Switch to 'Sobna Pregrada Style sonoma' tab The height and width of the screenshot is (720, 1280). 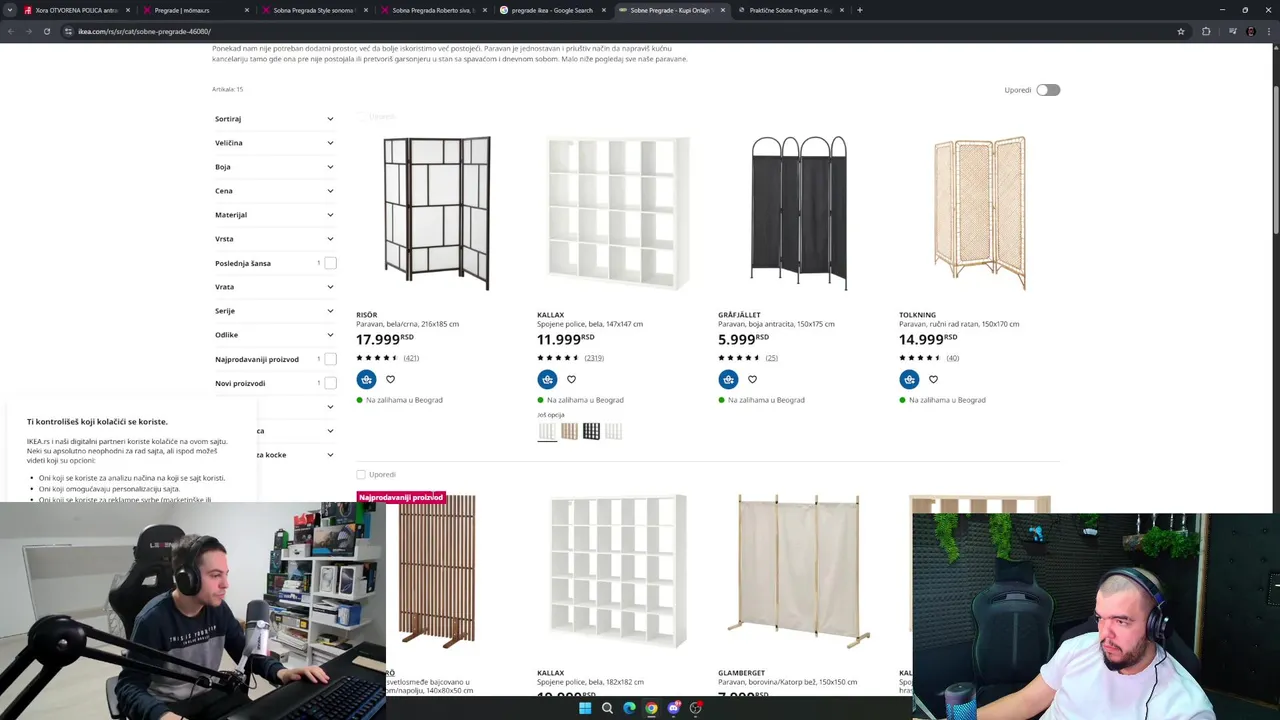pos(313,10)
